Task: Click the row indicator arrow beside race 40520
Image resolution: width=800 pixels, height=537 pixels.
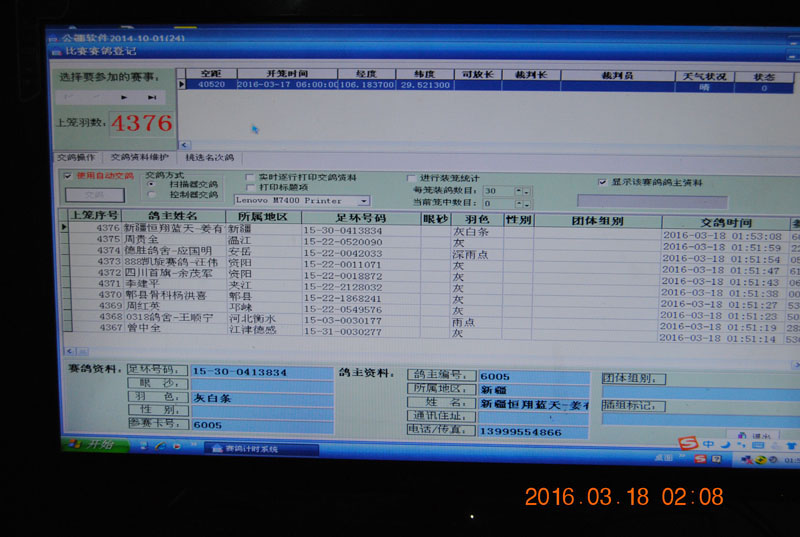Action: point(182,86)
